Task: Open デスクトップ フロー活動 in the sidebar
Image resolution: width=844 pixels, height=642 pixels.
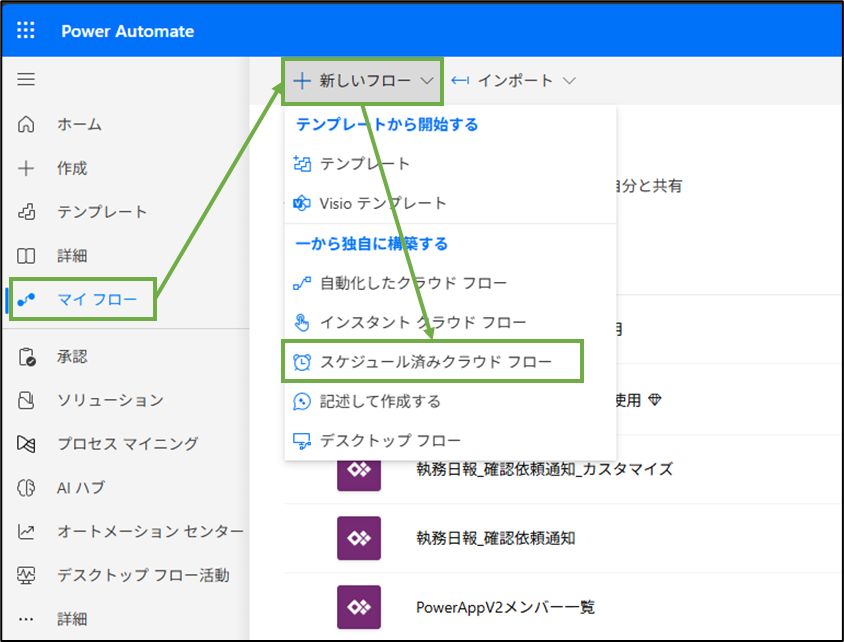Action: coord(143,575)
